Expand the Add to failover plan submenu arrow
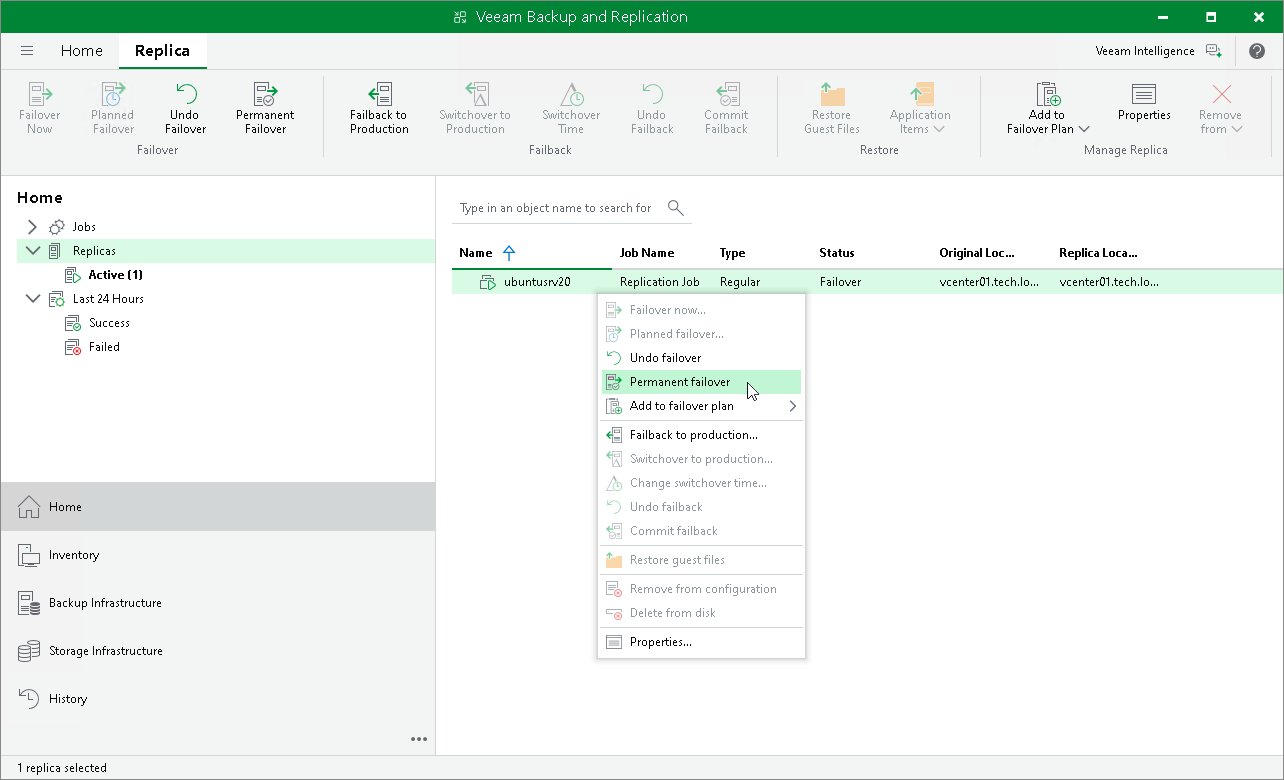Image resolution: width=1284 pixels, height=780 pixels. 793,406
